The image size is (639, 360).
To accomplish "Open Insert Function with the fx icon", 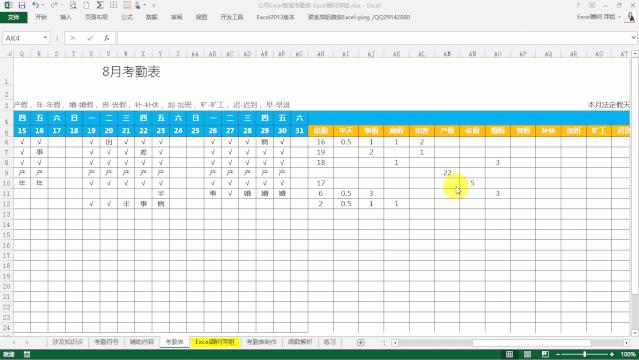I will point(106,38).
